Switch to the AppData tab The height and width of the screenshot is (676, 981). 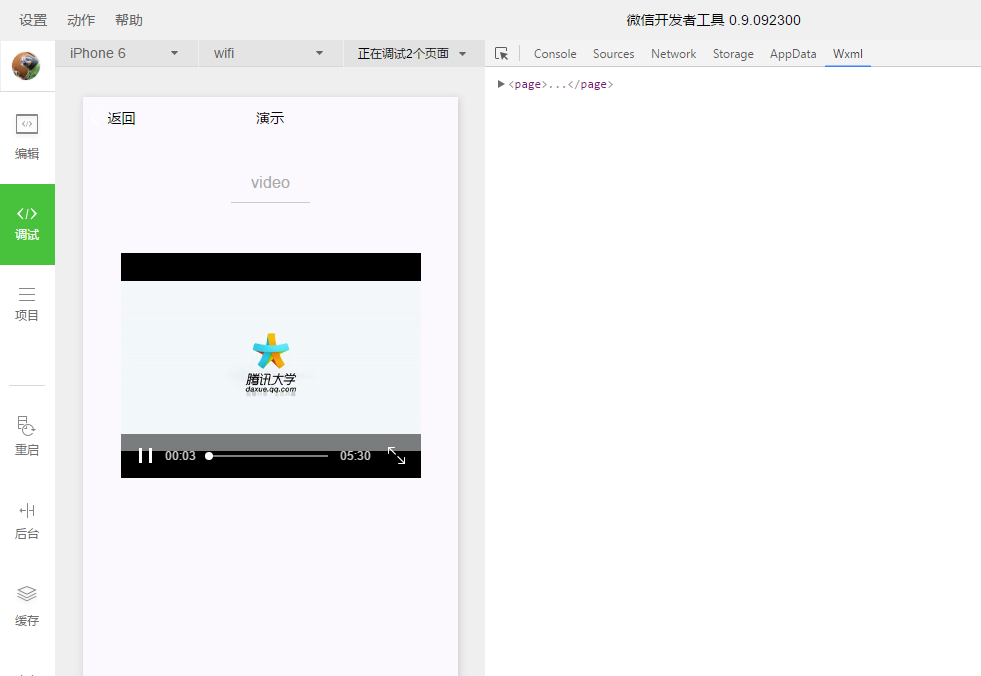(793, 54)
